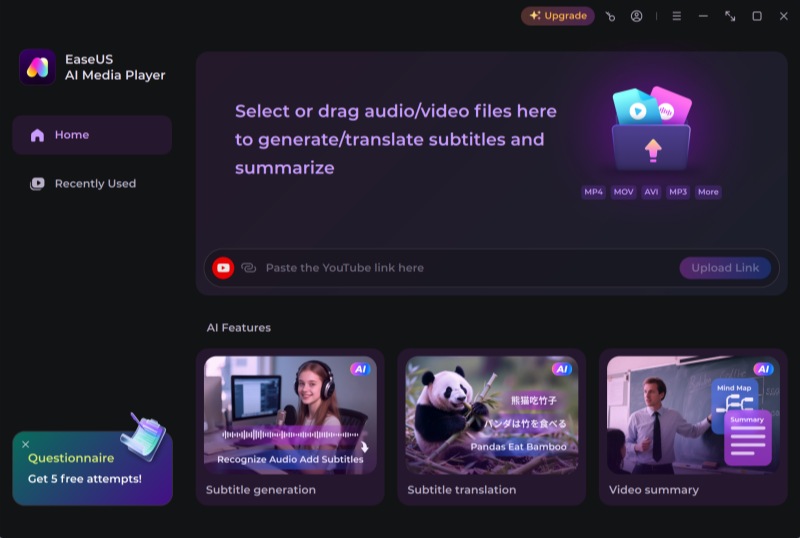Open the Video summary thumbnail

click(693, 415)
